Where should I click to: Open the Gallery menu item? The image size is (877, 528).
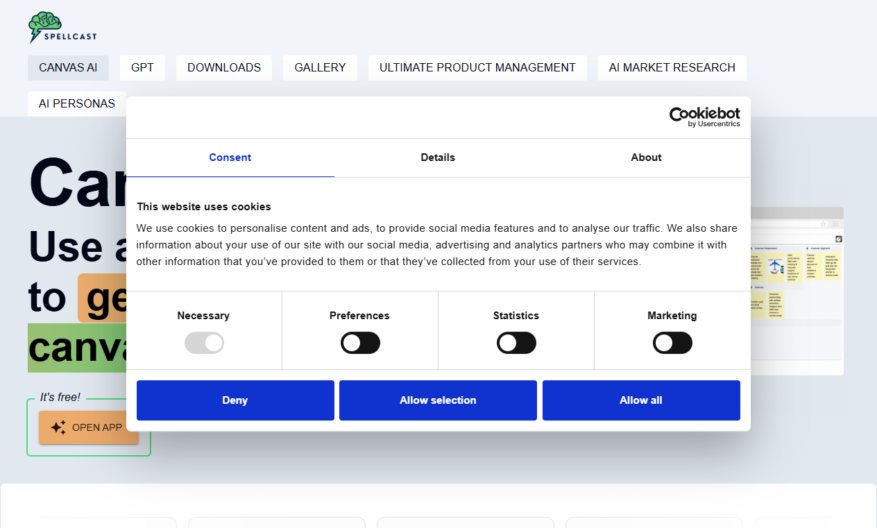320,68
